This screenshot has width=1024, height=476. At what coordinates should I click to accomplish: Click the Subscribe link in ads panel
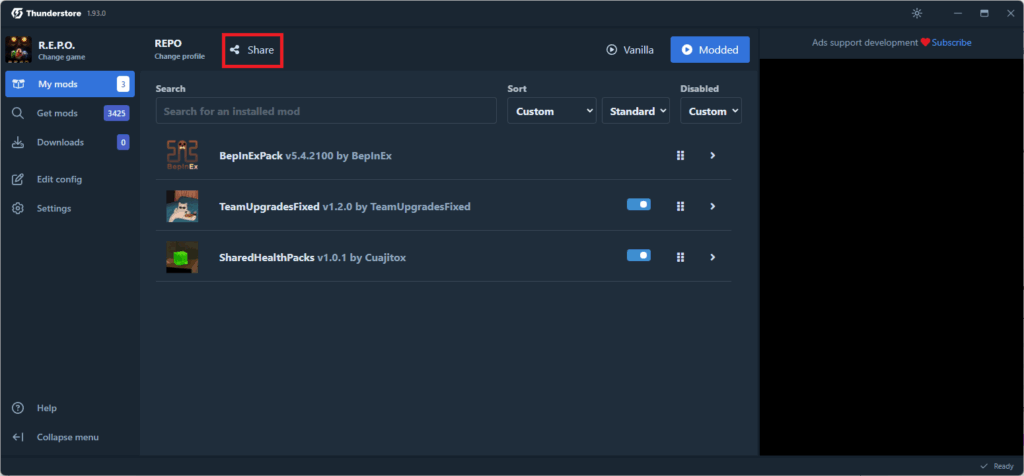(952, 42)
